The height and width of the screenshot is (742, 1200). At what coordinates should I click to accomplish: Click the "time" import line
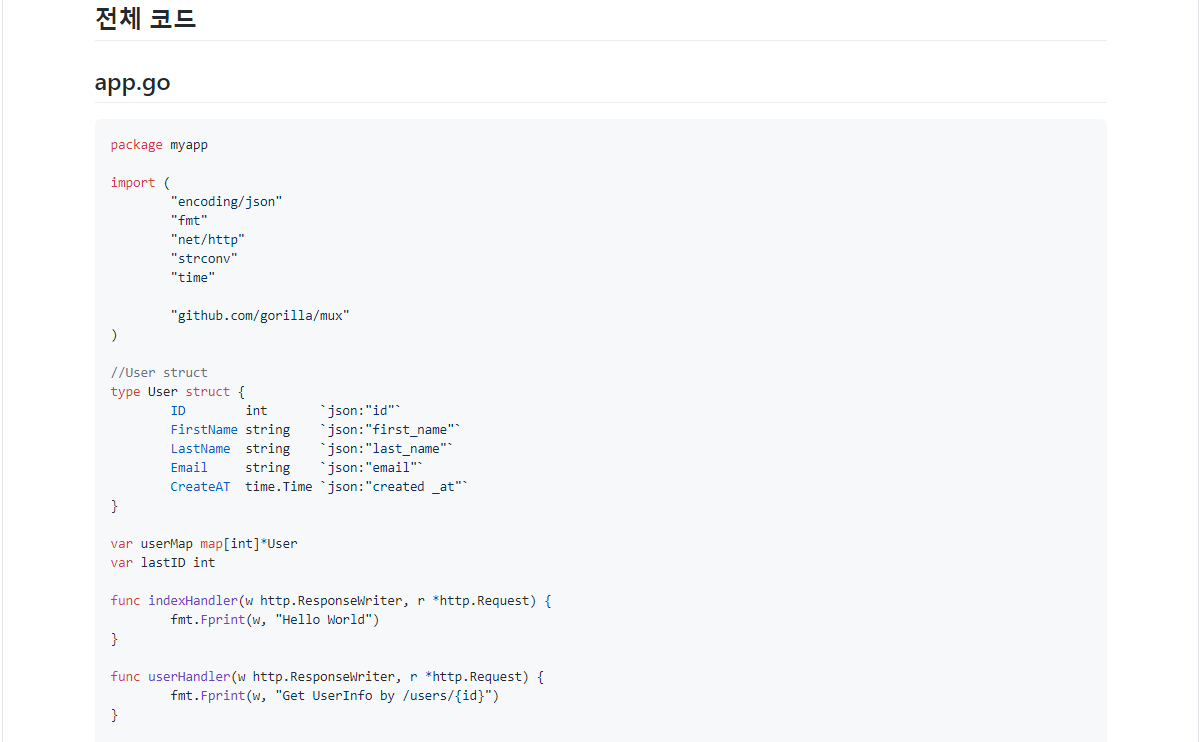click(193, 278)
